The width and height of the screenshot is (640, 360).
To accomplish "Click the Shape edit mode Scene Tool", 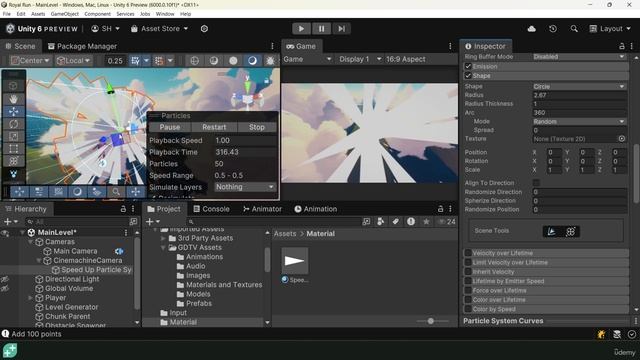I will 551,231.
